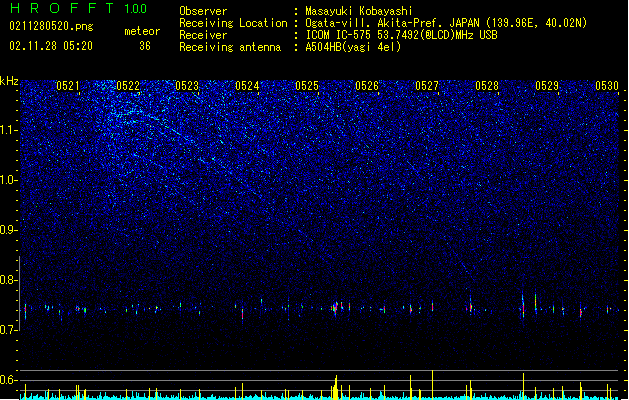The height and width of the screenshot is (400, 629).
Task: Click the 0528 time marker
Action: 487,86
